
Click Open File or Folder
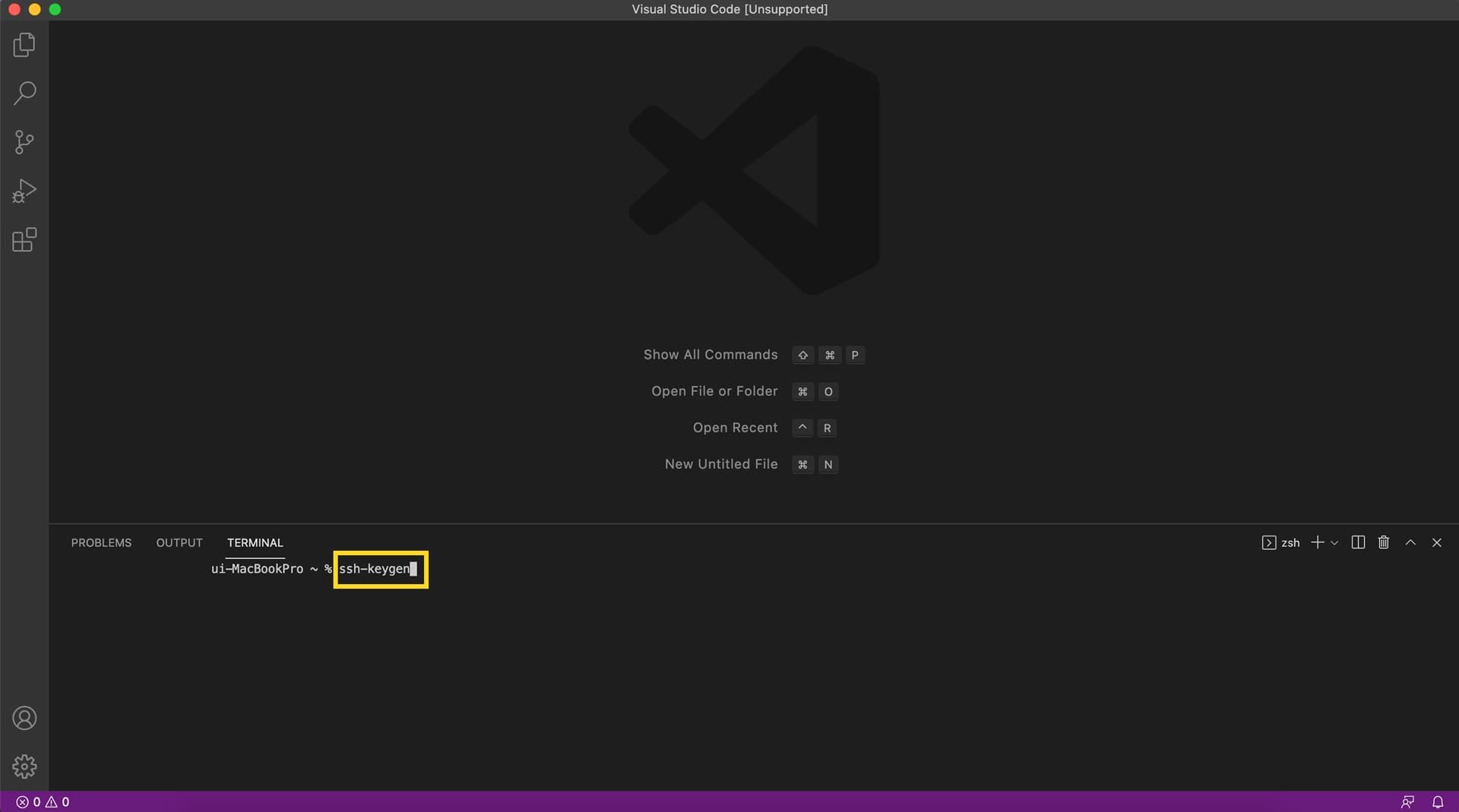[x=714, y=391]
